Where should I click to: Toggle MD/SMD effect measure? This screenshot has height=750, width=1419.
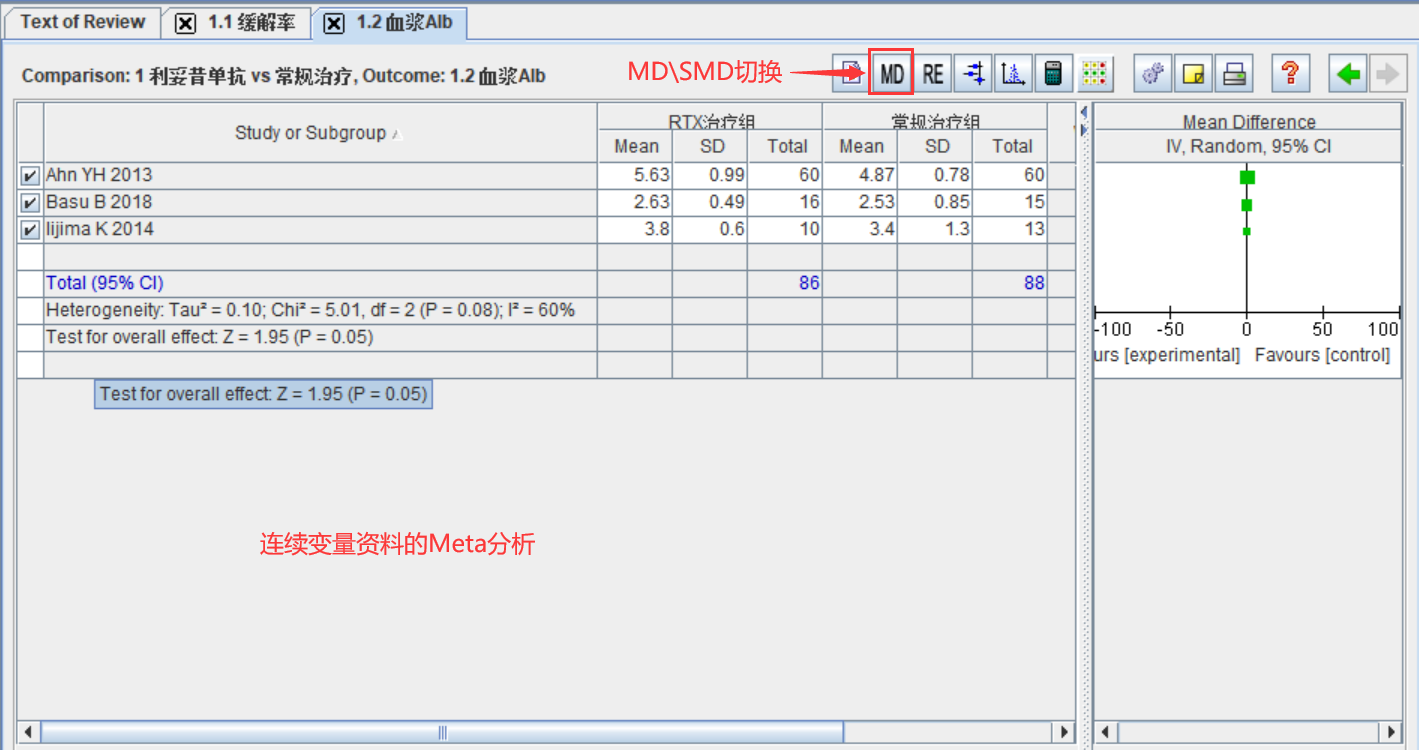[x=891, y=72]
